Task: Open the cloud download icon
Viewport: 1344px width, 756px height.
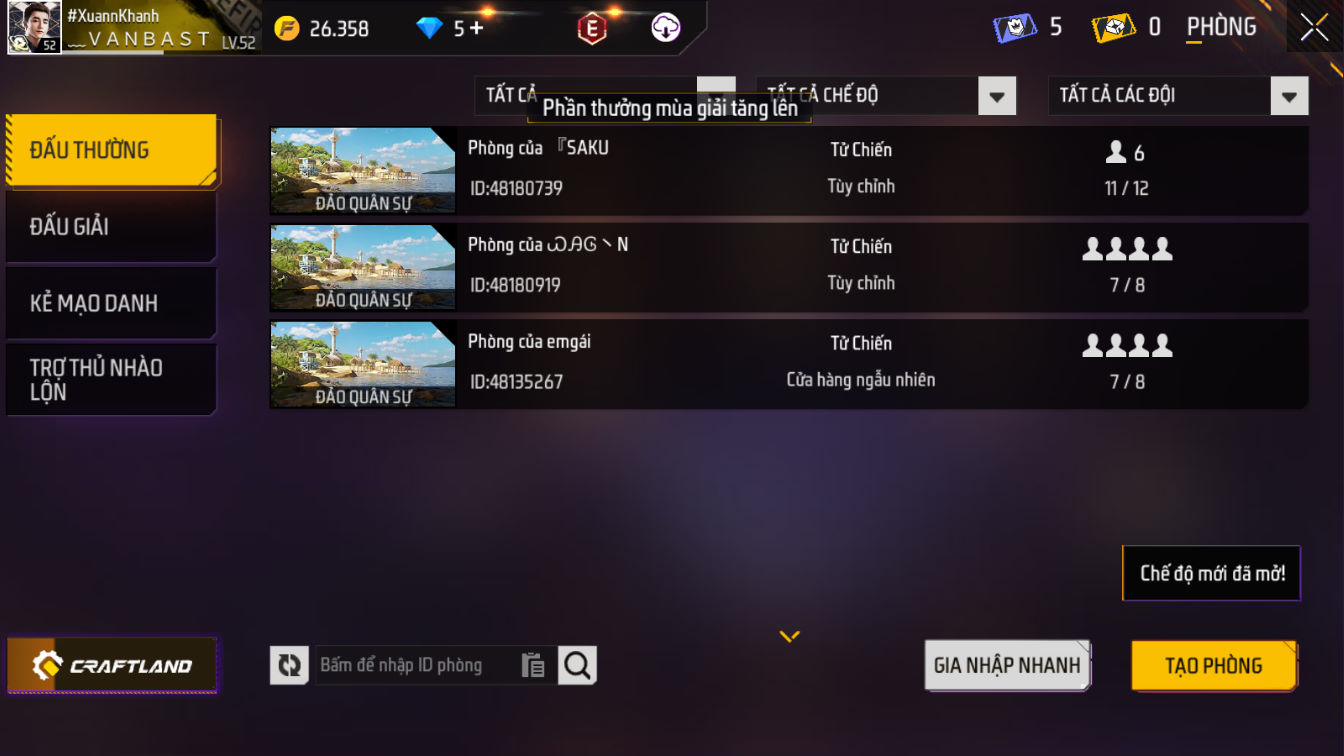Action: pyautogui.click(x=666, y=28)
